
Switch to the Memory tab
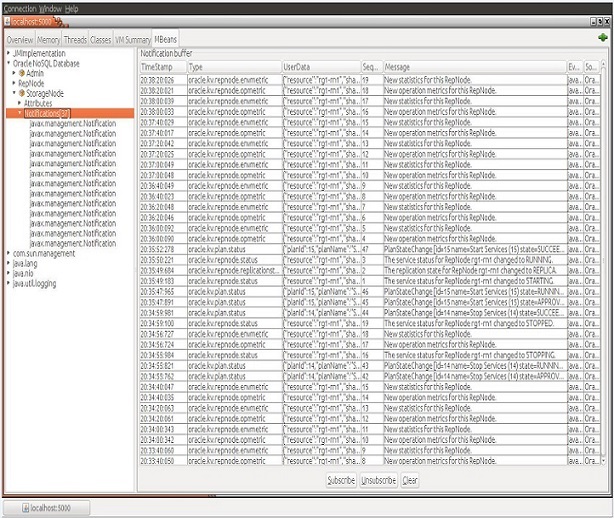click(48, 39)
